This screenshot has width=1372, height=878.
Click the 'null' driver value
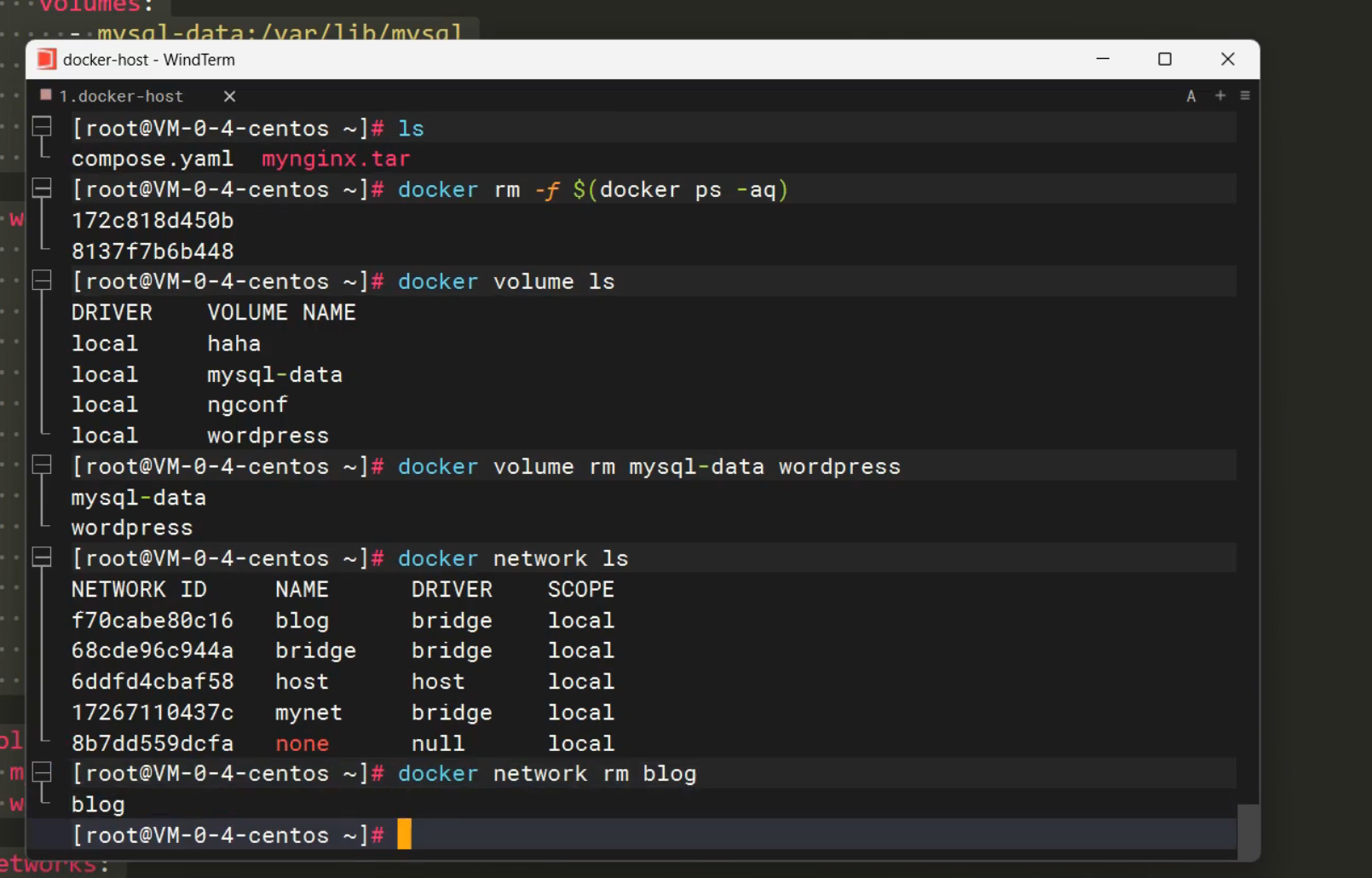438,742
